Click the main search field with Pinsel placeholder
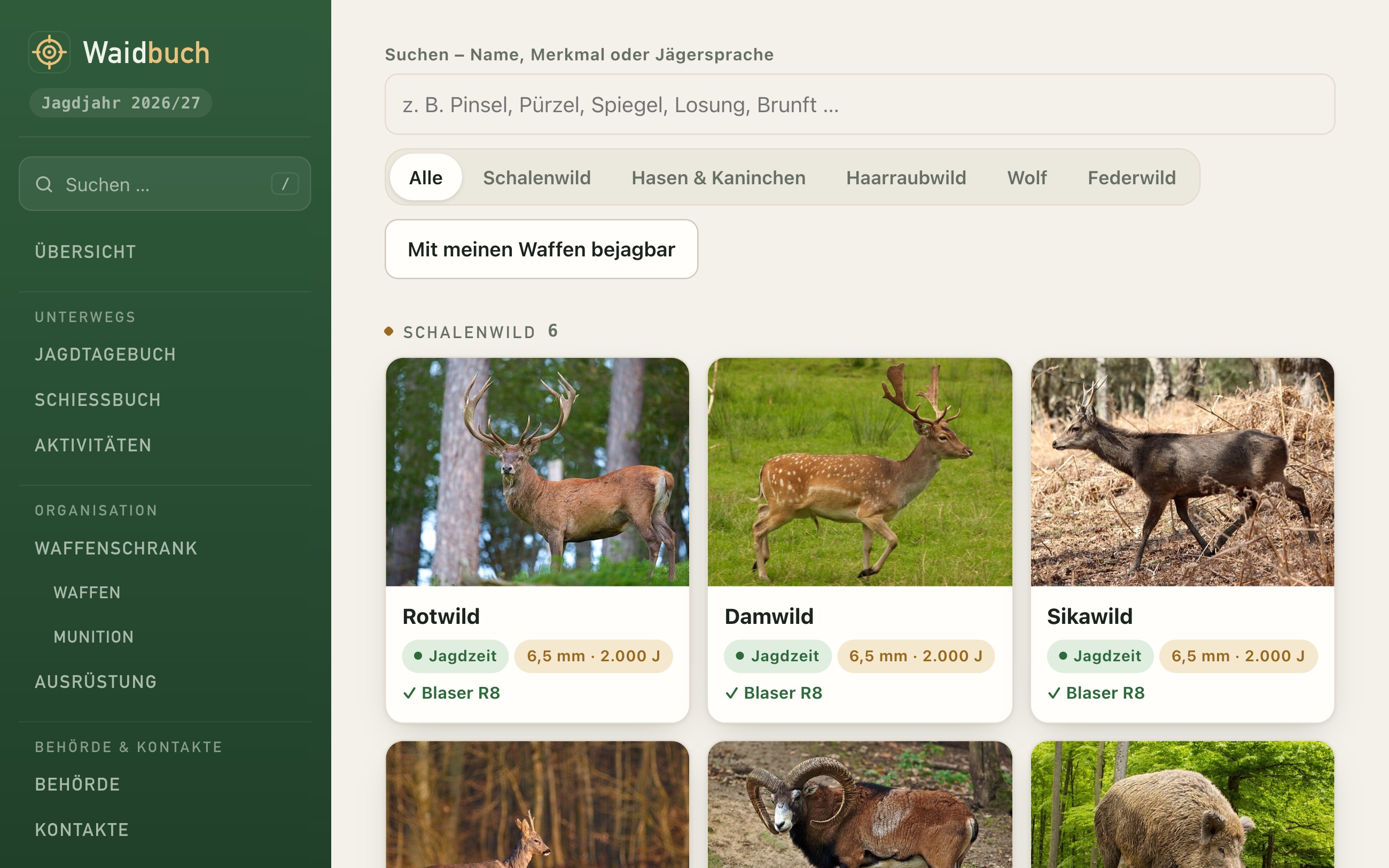Viewport: 1389px width, 868px height. [859, 105]
